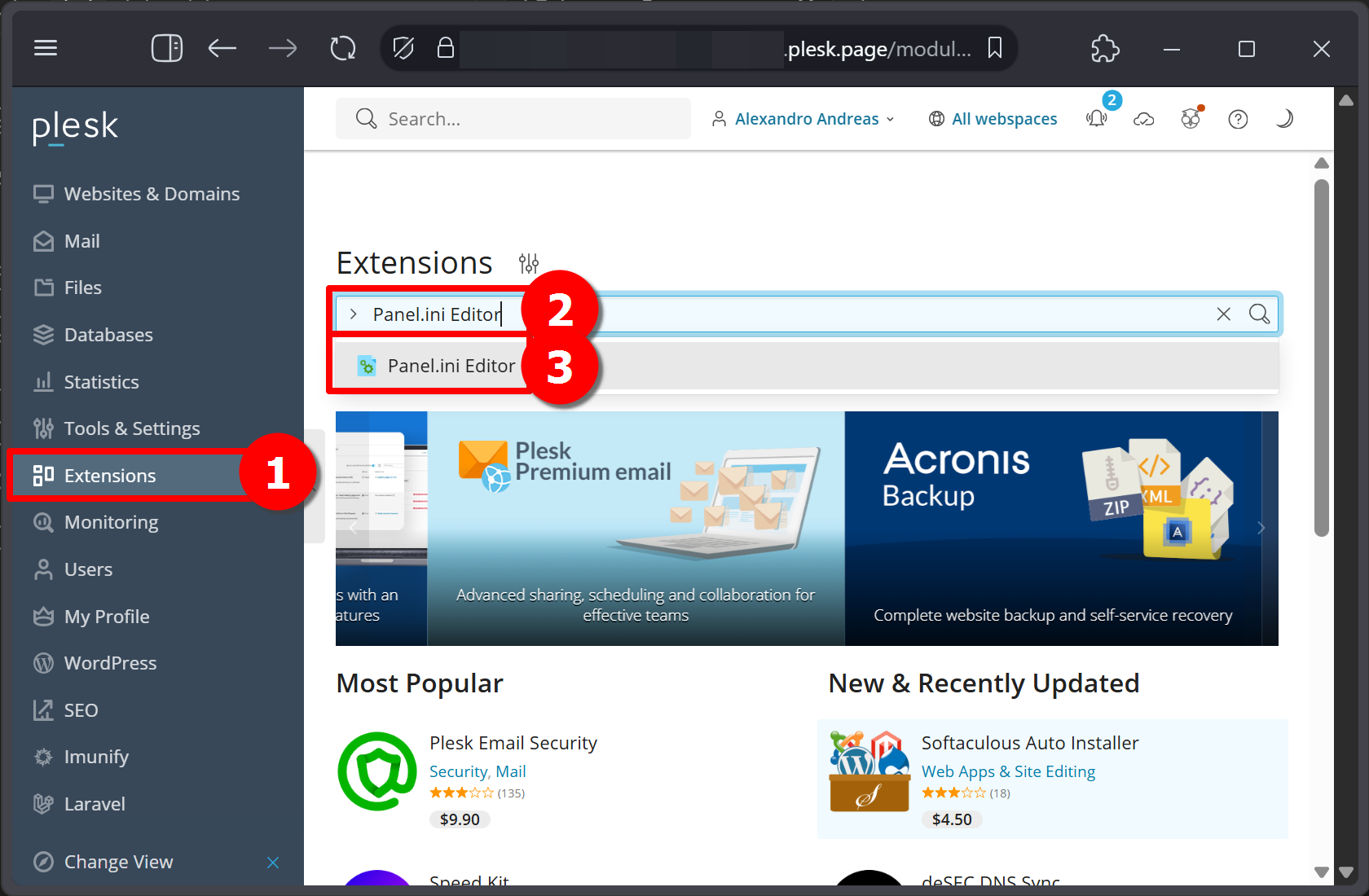Expand the search box chevron
This screenshot has width=1369, height=896.
pos(353,314)
